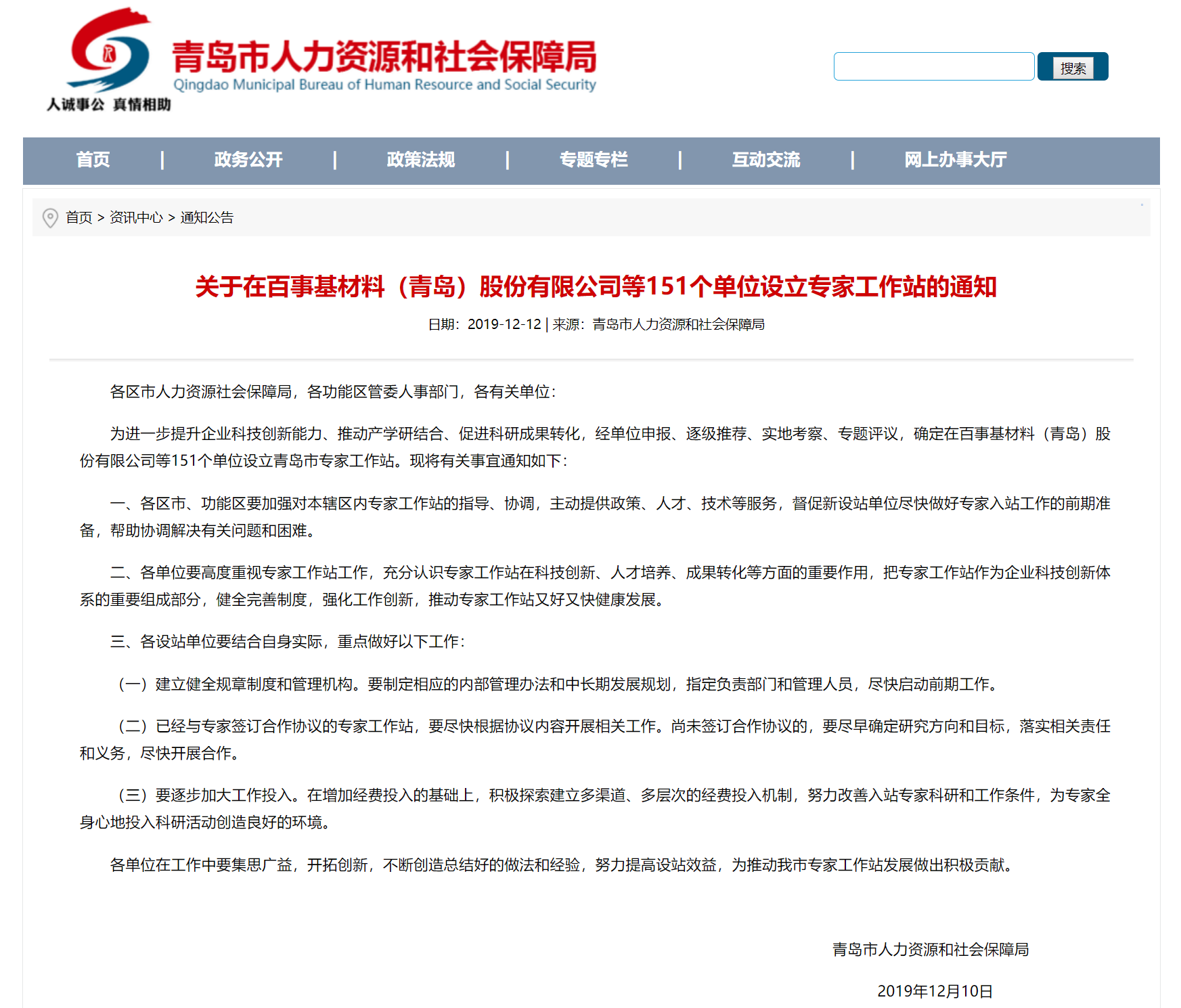
Task: Click the English bureau name subtitle
Action: pyautogui.click(x=384, y=85)
